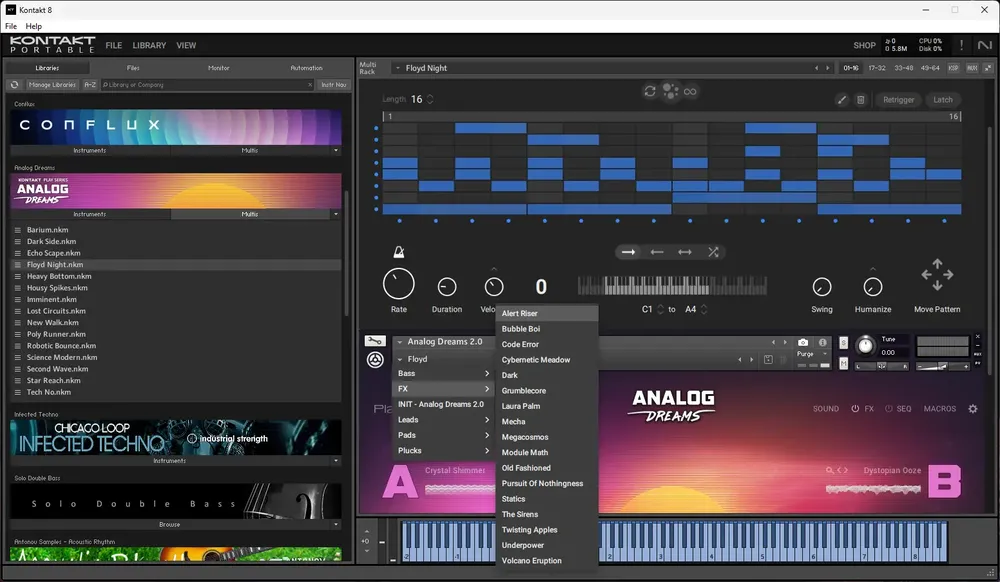Click the Retrigger button
Viewport: 1000px width, 582px height.
(898, 99)
